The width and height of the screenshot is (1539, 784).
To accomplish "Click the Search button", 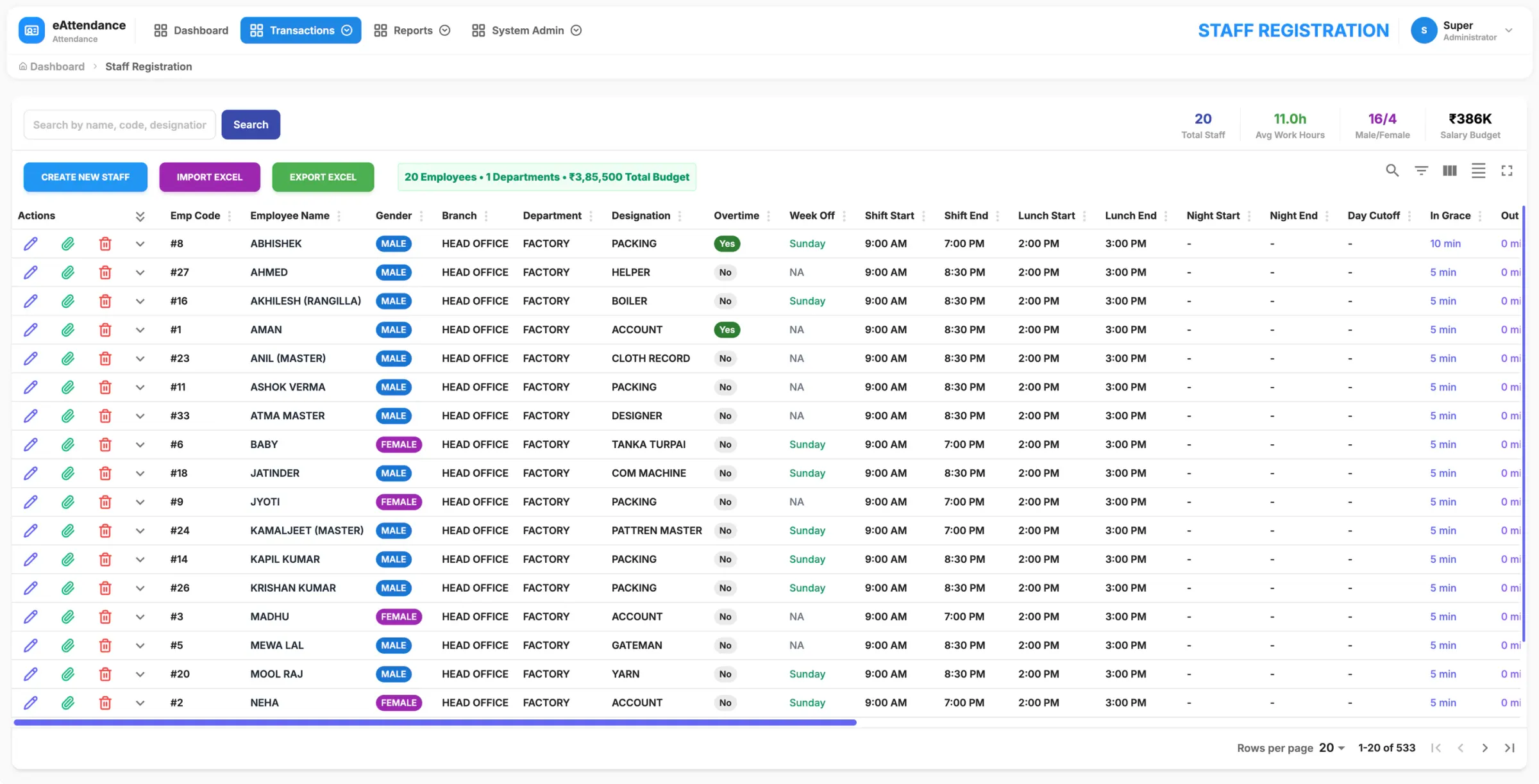I will tap(251, 124).
